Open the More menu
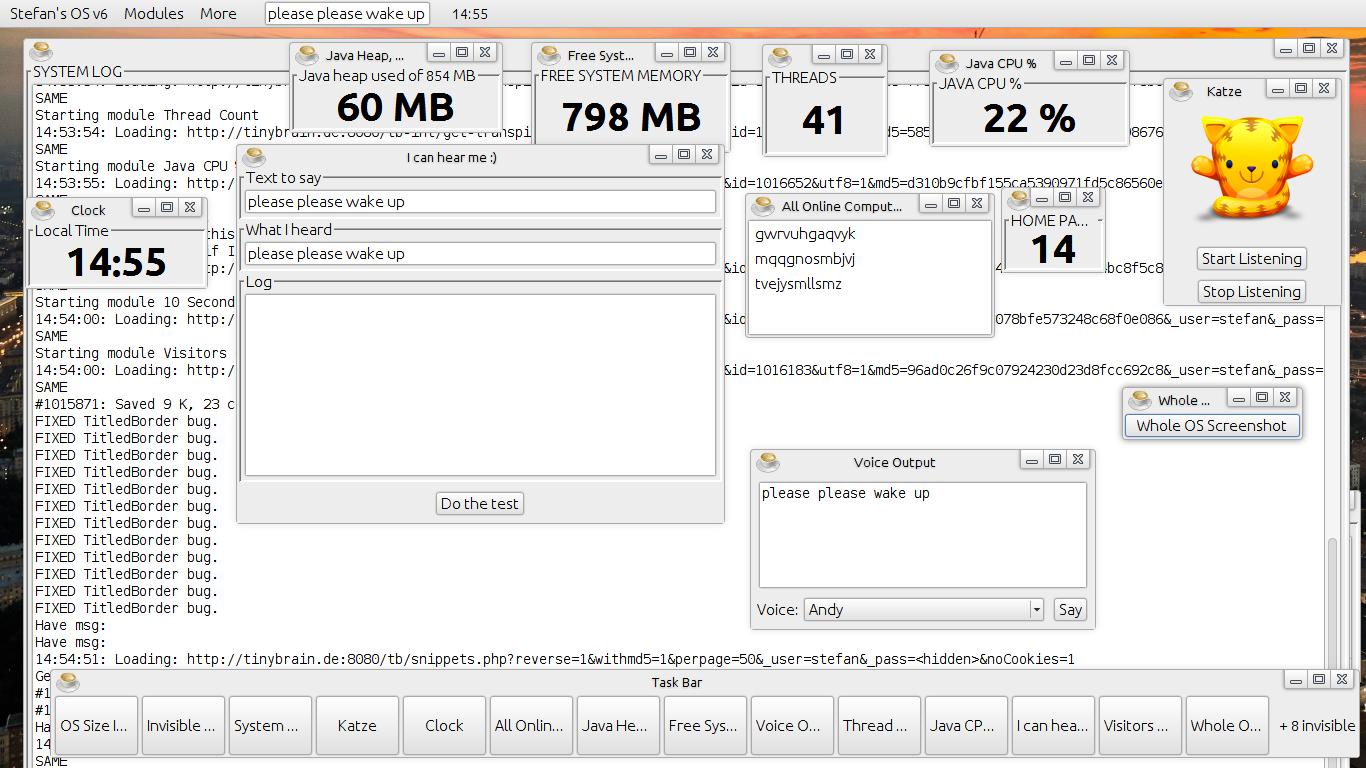Image resolution: width=1366 pixels, height=768 pixels. [x=218, y=14]
